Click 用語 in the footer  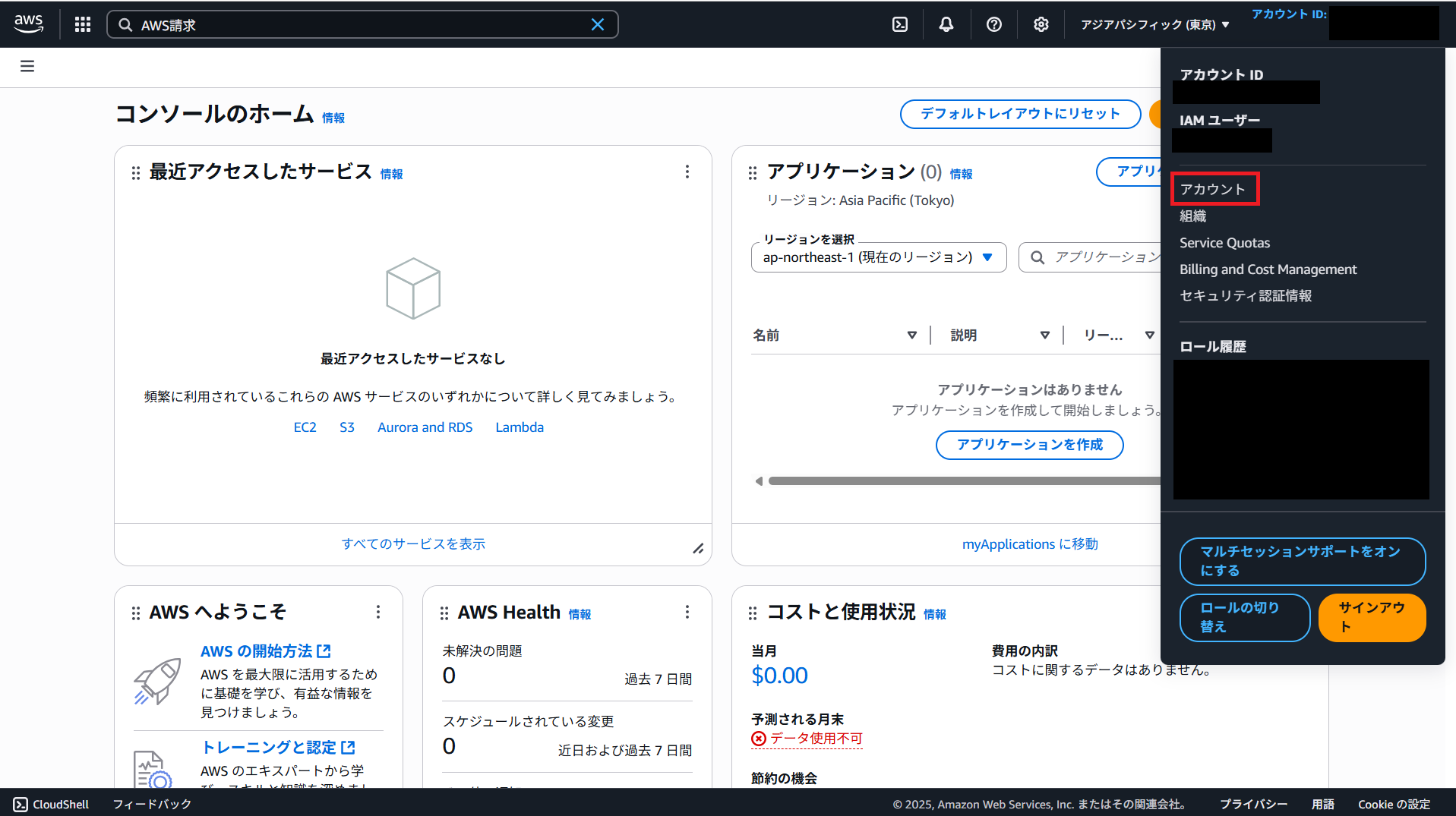(x=1323, y=804)
